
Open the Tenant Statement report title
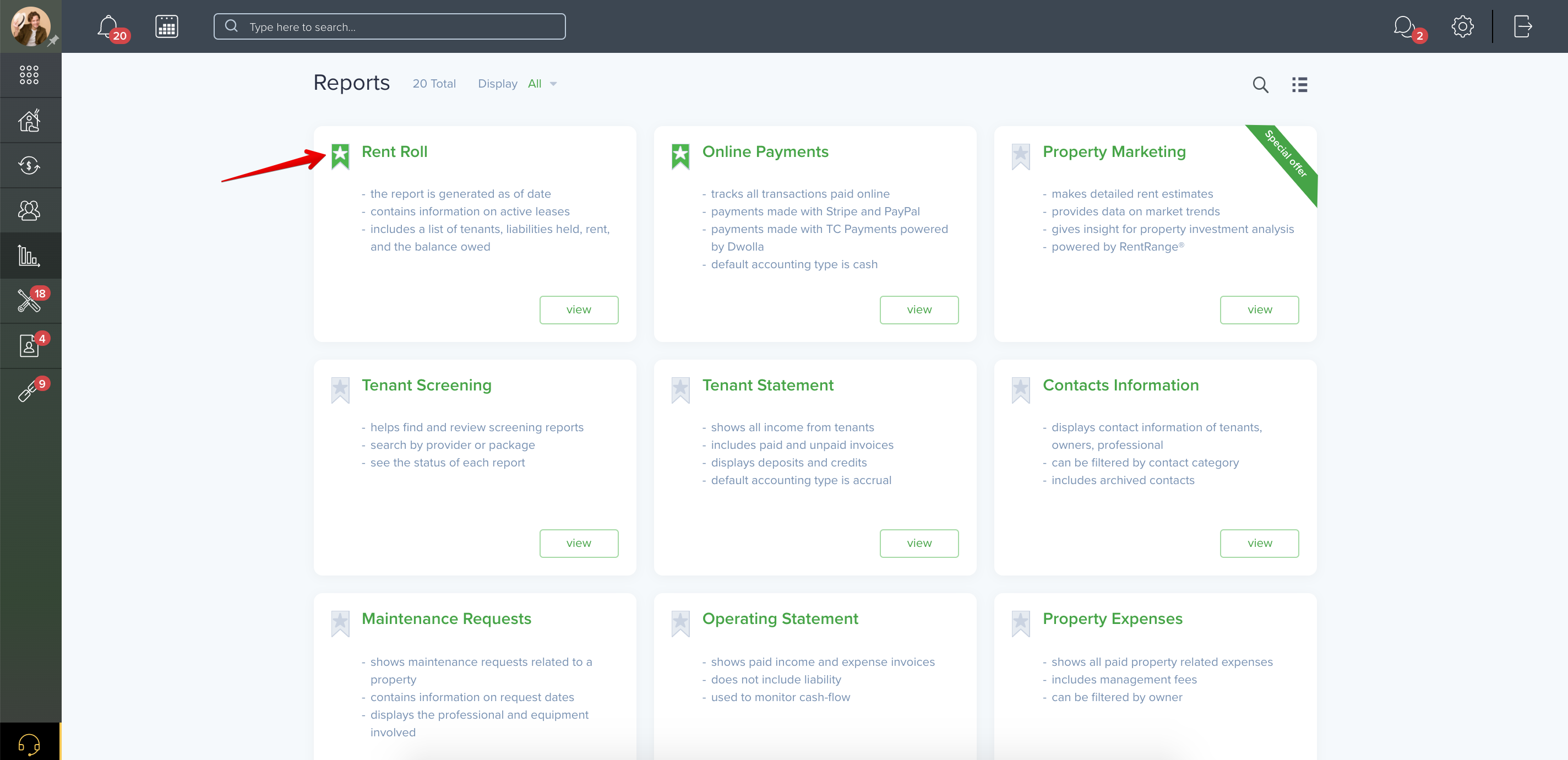[x=767, y=386]
